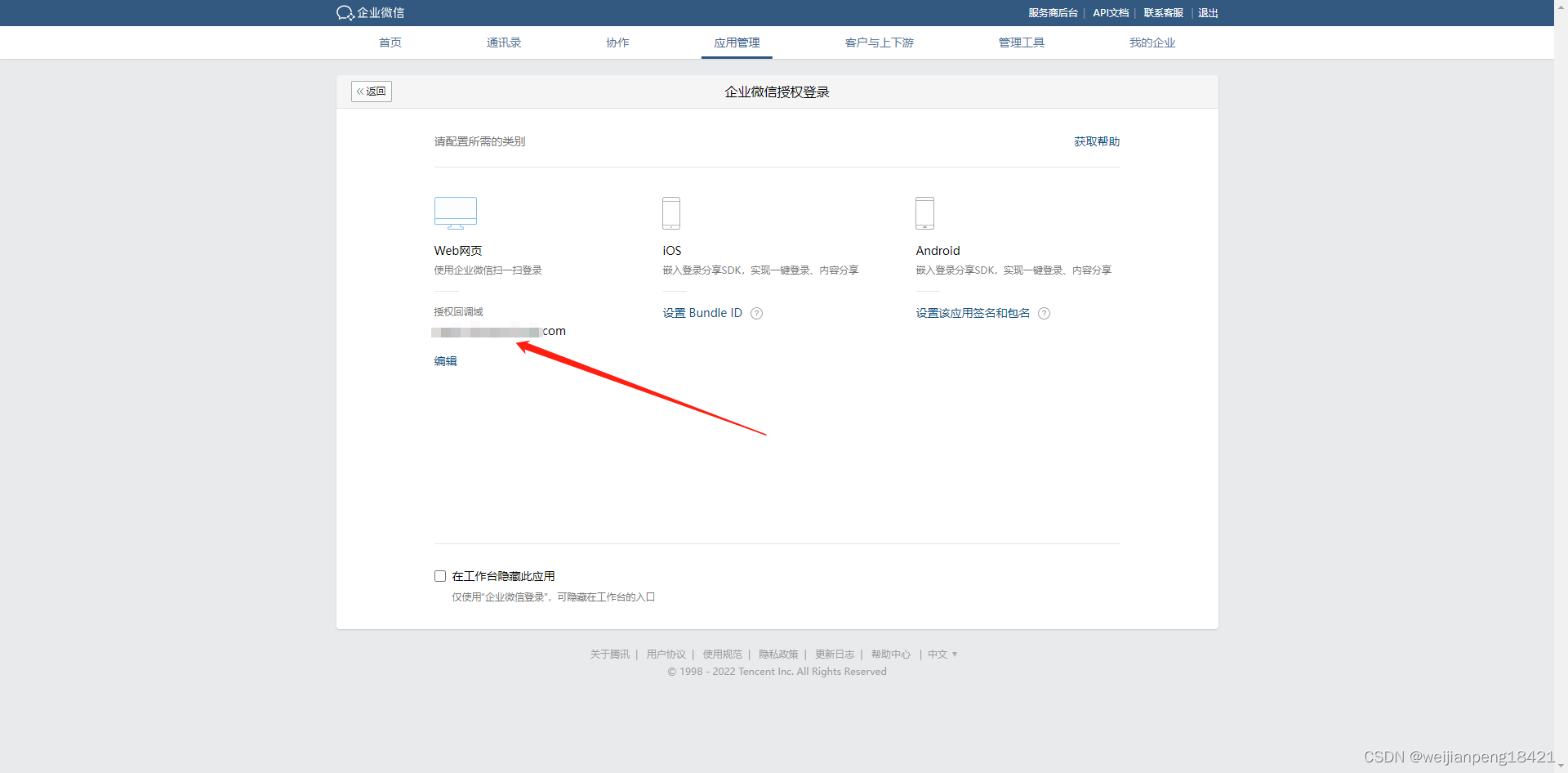Open 管理工具 tab

click(1022, 42)
